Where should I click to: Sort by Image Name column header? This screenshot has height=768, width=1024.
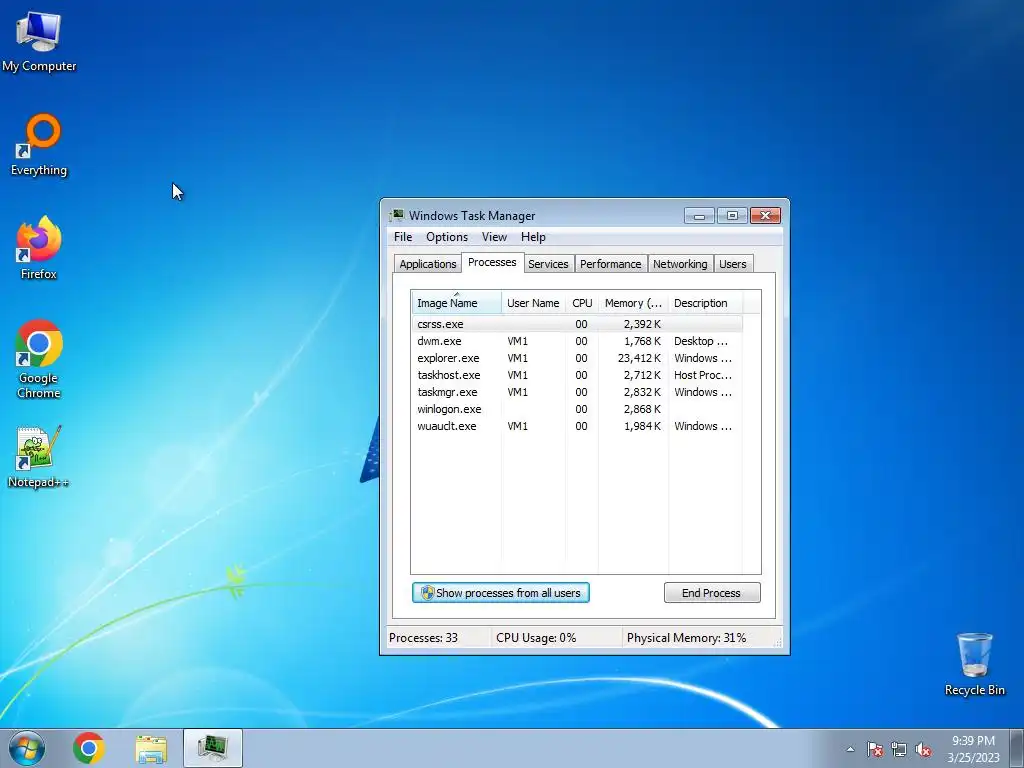(x=456, y=303)
